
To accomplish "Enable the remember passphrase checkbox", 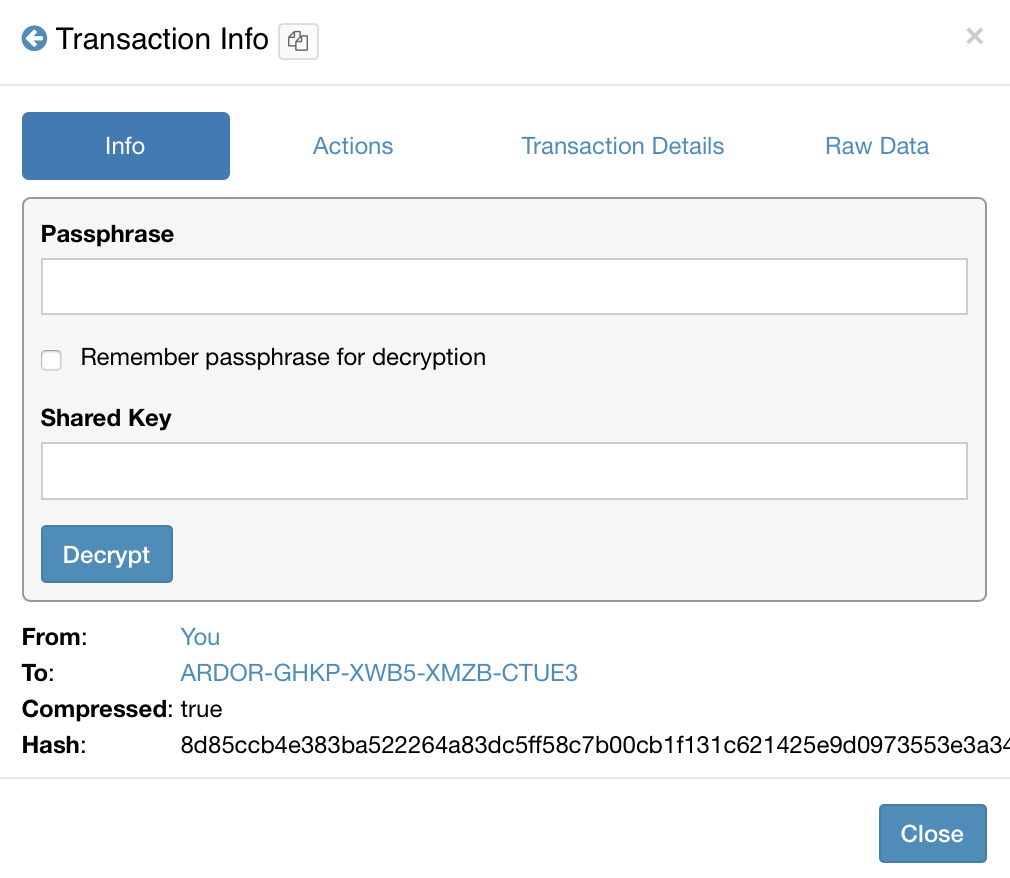I will point(51,360).
